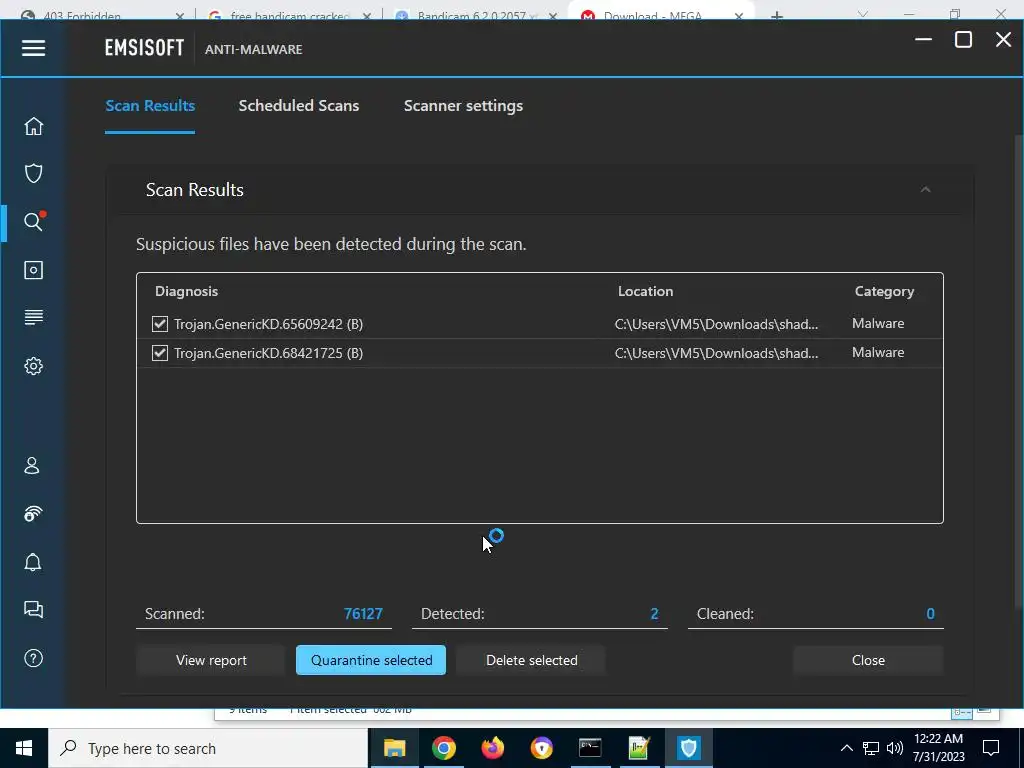Open the Action Center notification icon

[991, 748]
